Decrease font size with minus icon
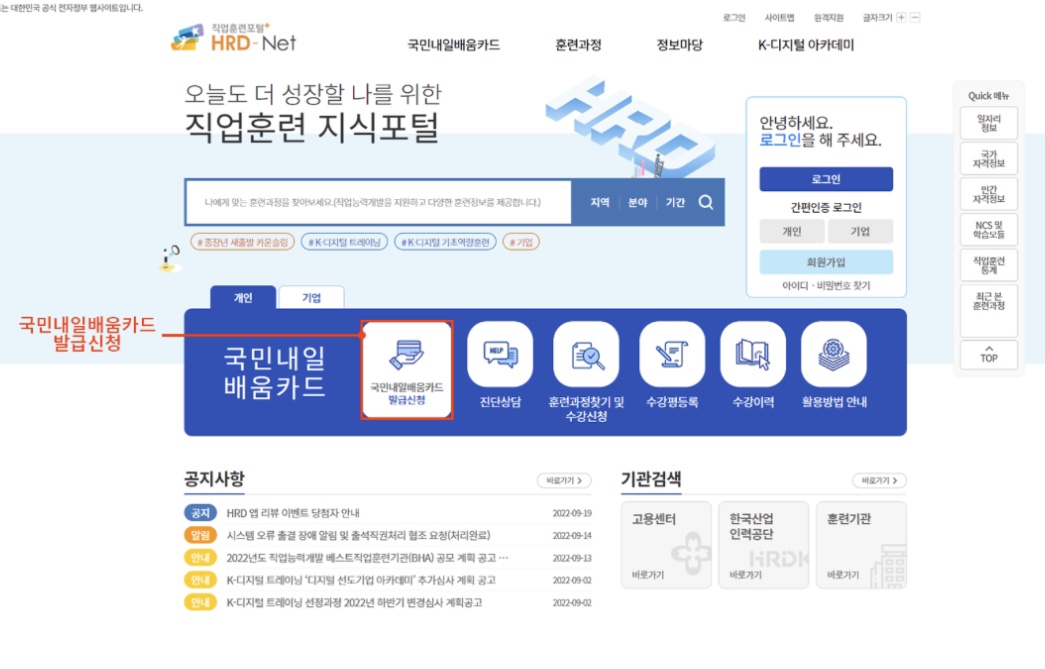This screenshot has width=1045, height=669. tap(915, 17)
